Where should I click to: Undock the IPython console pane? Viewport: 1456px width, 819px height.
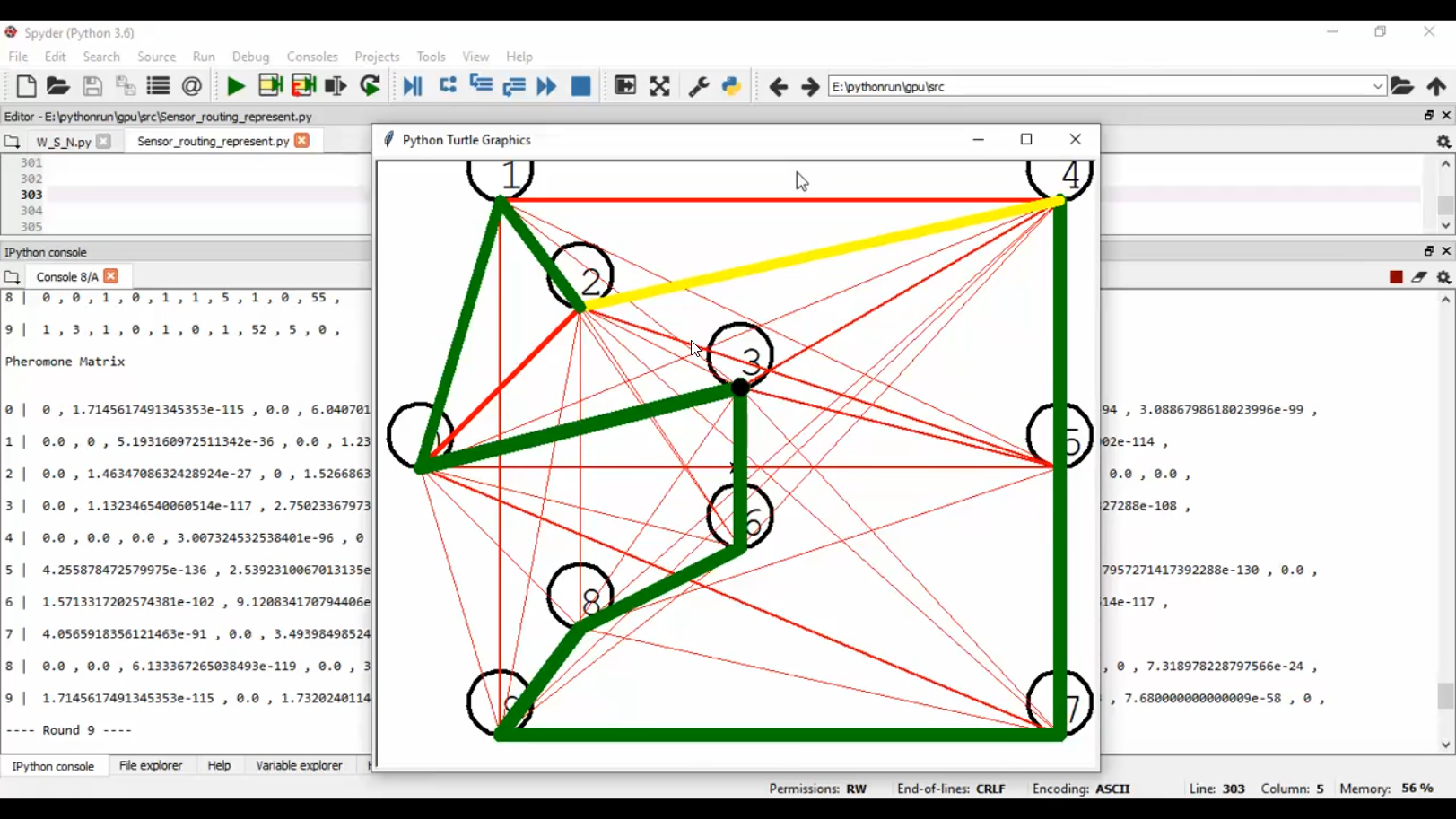tap(1428, 251)
